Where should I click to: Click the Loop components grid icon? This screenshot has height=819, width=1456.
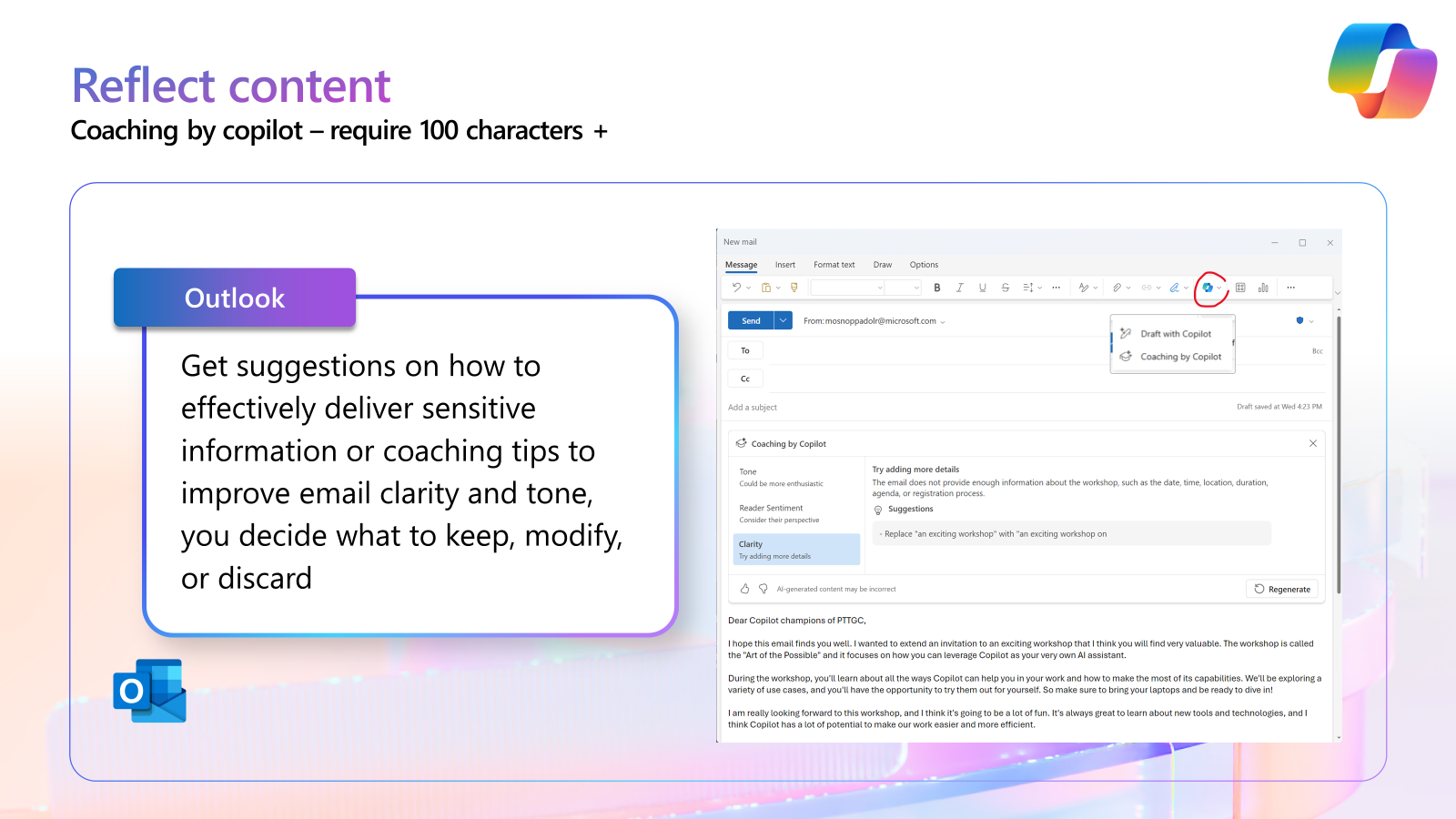pos(1240,288)
